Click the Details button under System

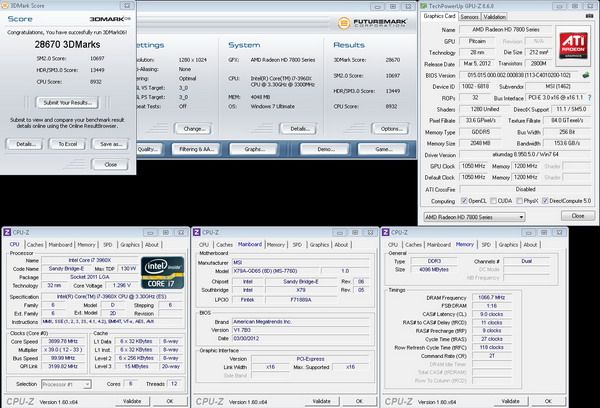coord(298,129)
